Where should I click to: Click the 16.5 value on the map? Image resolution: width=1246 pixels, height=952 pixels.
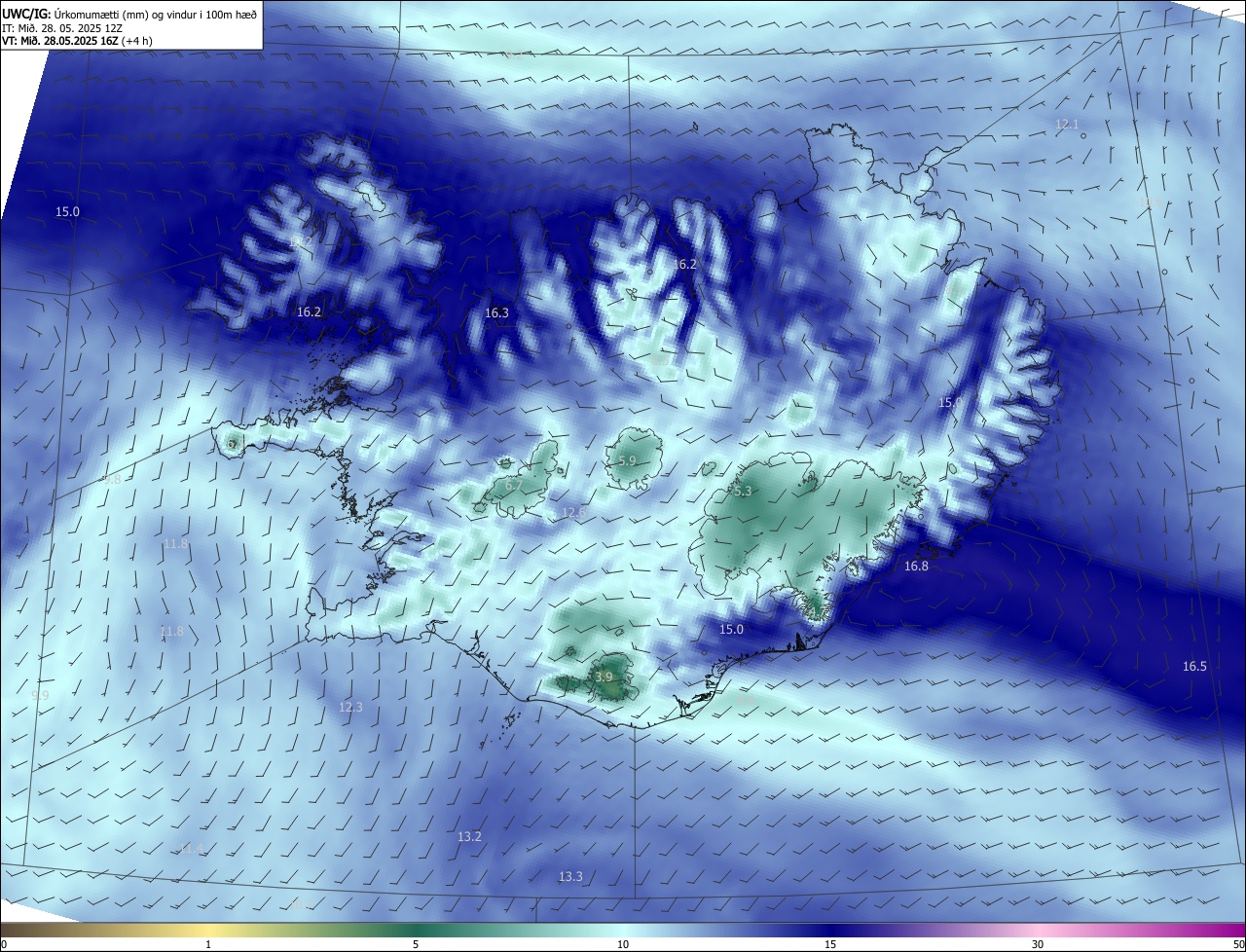click(1194, 667)
